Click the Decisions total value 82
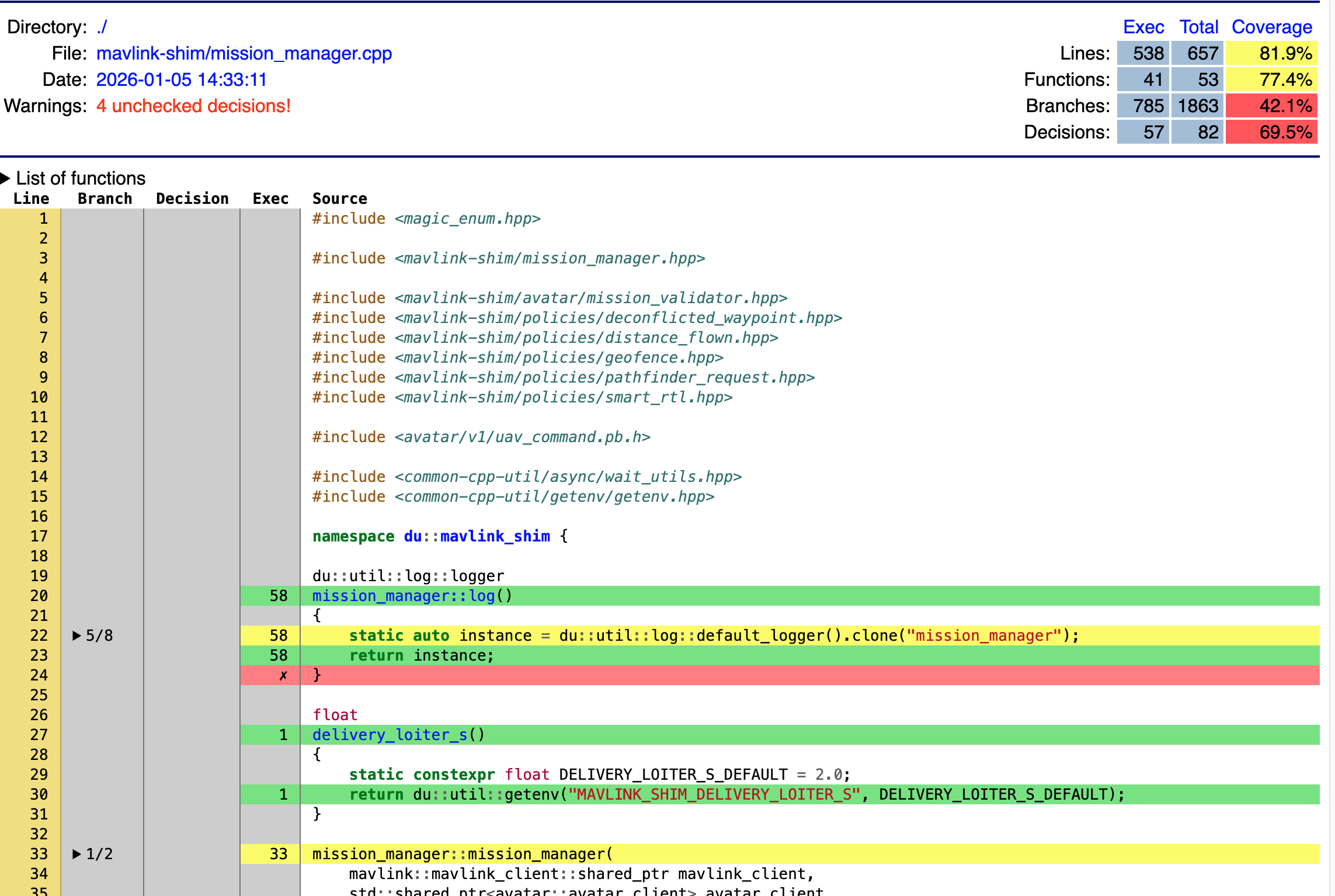Viewport: 1335px width, 896px height. click(x=1197, y=132)
